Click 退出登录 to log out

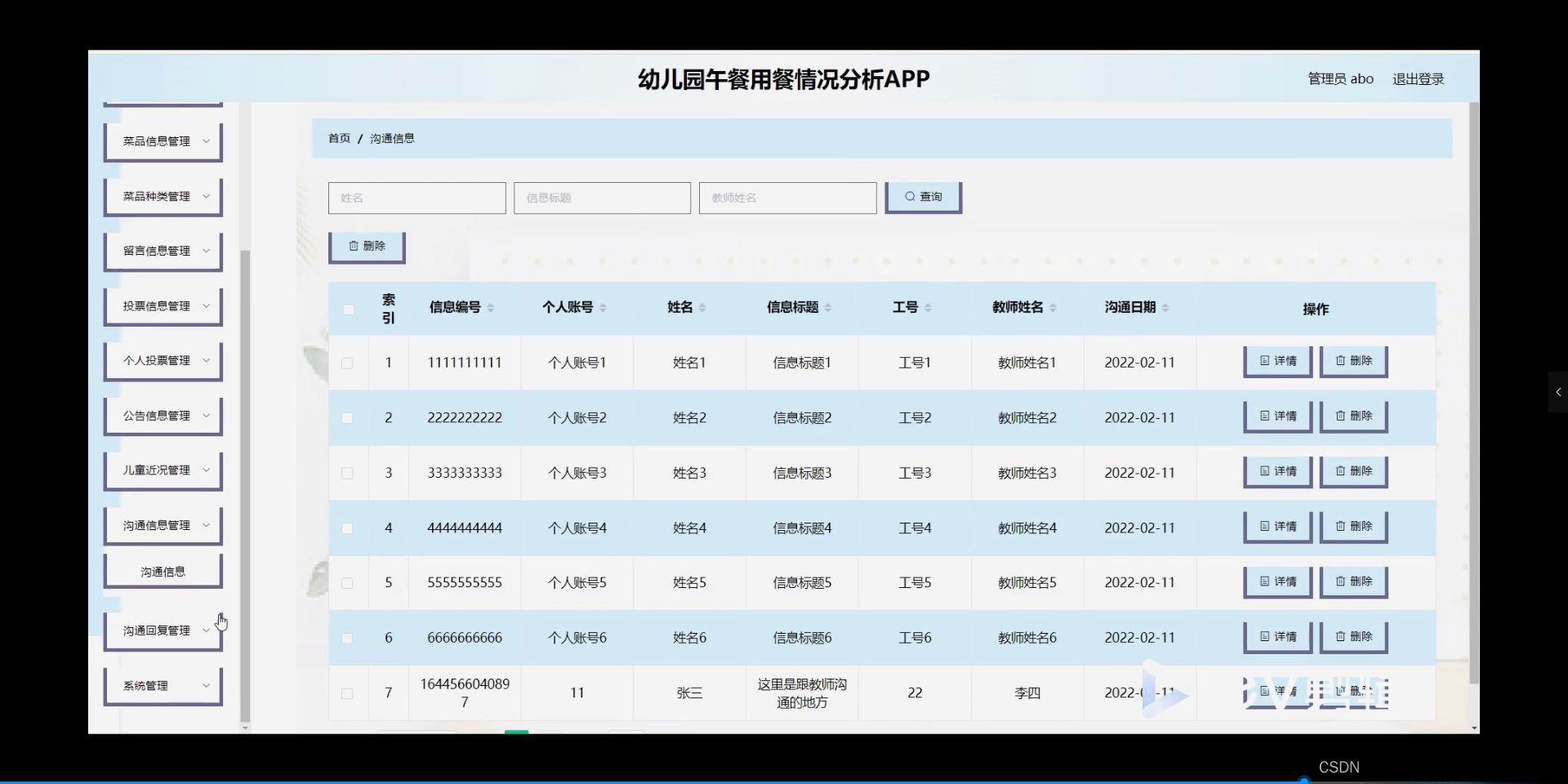pos(1417,78)
